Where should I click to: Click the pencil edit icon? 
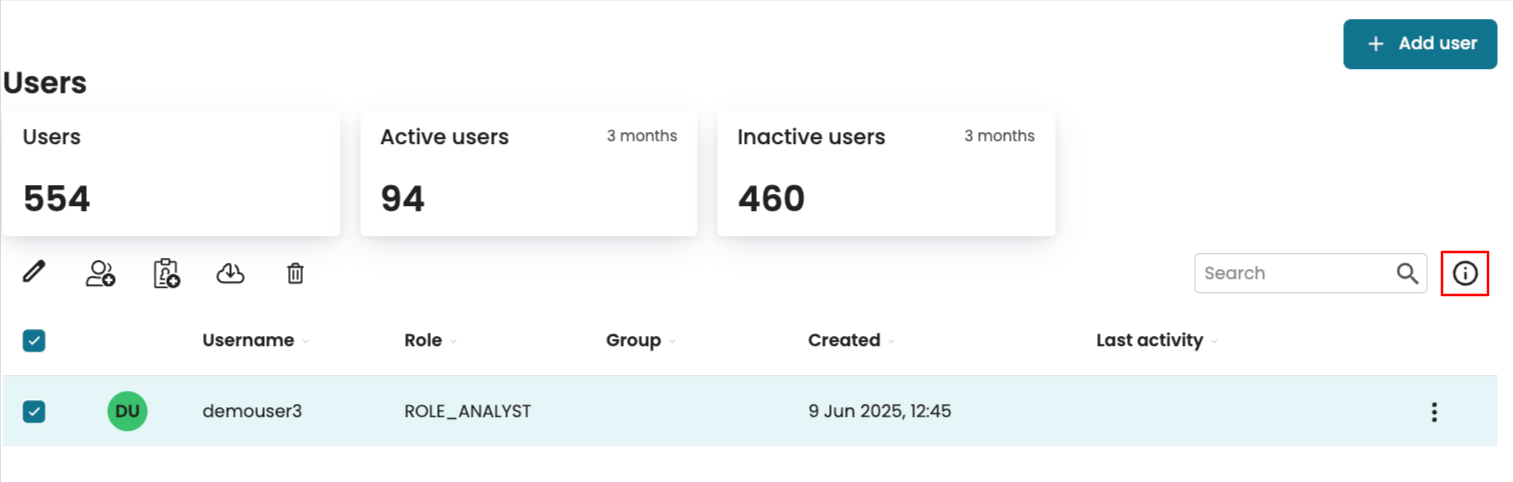[x=35, y=272]
